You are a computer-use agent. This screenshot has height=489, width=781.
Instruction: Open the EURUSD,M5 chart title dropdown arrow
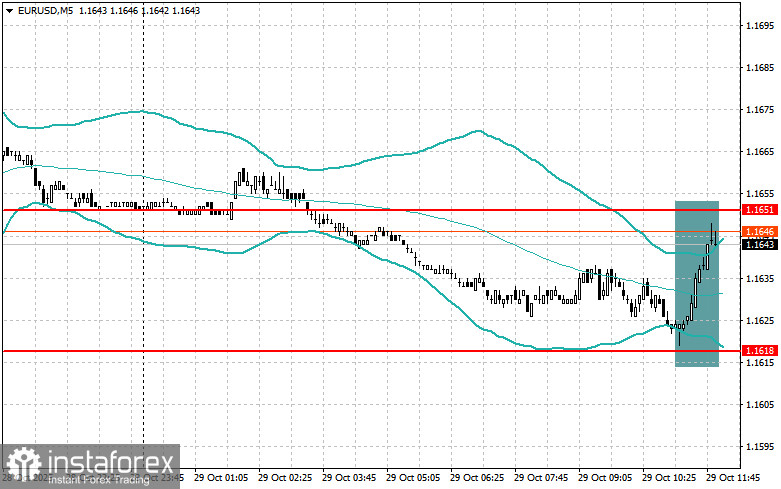9,10
